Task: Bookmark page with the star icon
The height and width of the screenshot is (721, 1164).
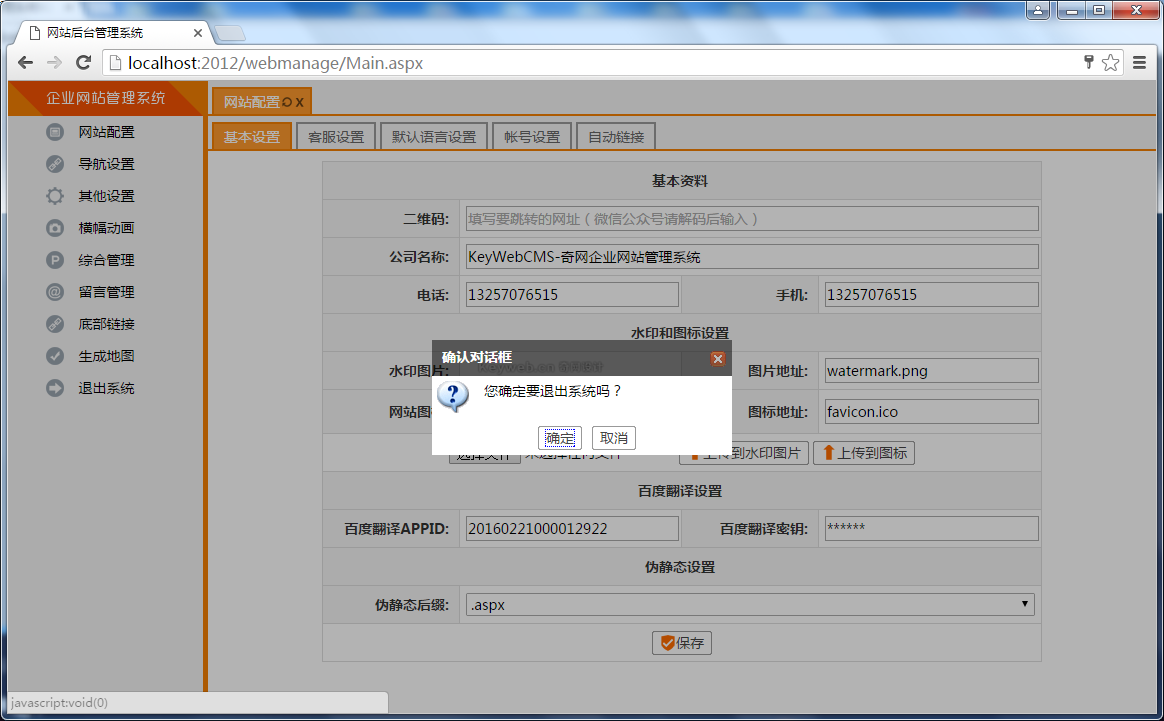Action: pyautogui.click(x=1111, y=62)
